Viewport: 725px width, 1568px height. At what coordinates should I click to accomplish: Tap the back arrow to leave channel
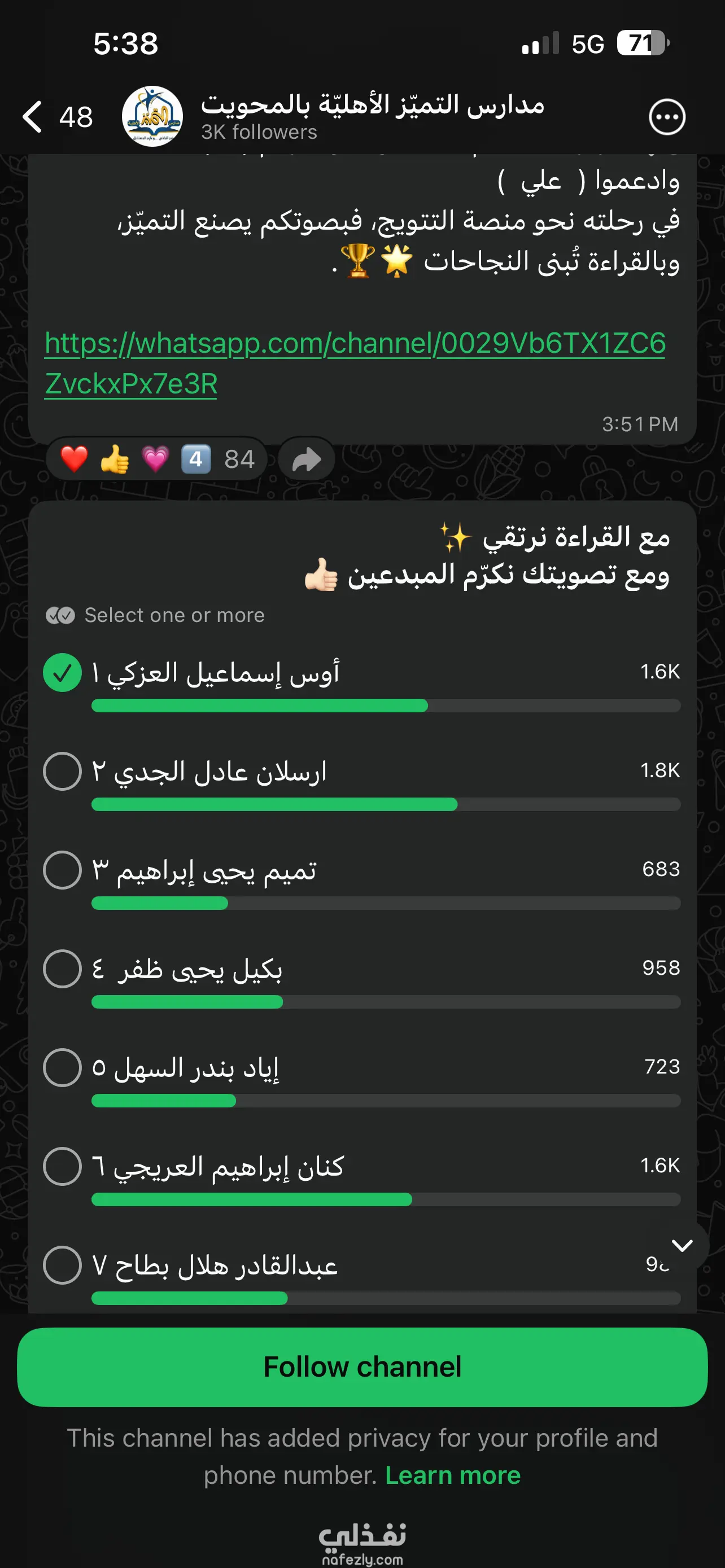point(33,116)
